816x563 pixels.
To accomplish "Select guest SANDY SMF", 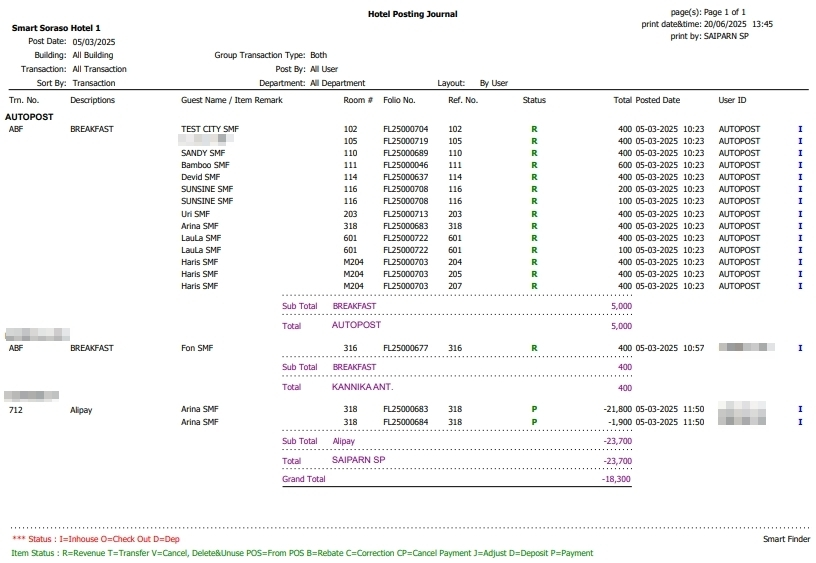I will click(x=203, y=154).
